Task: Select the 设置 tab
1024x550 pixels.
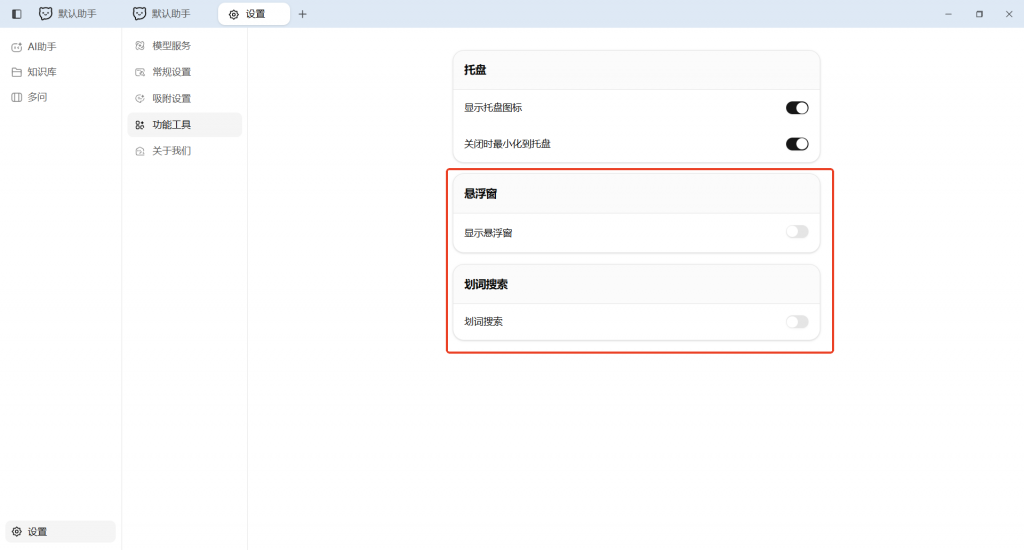Action: click(x=253, y=14)
